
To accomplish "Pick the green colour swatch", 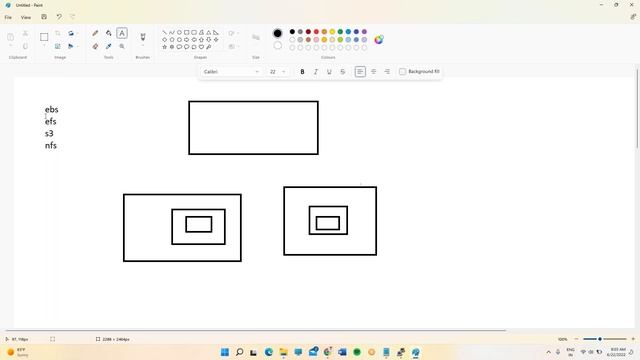I will (340, 32).
